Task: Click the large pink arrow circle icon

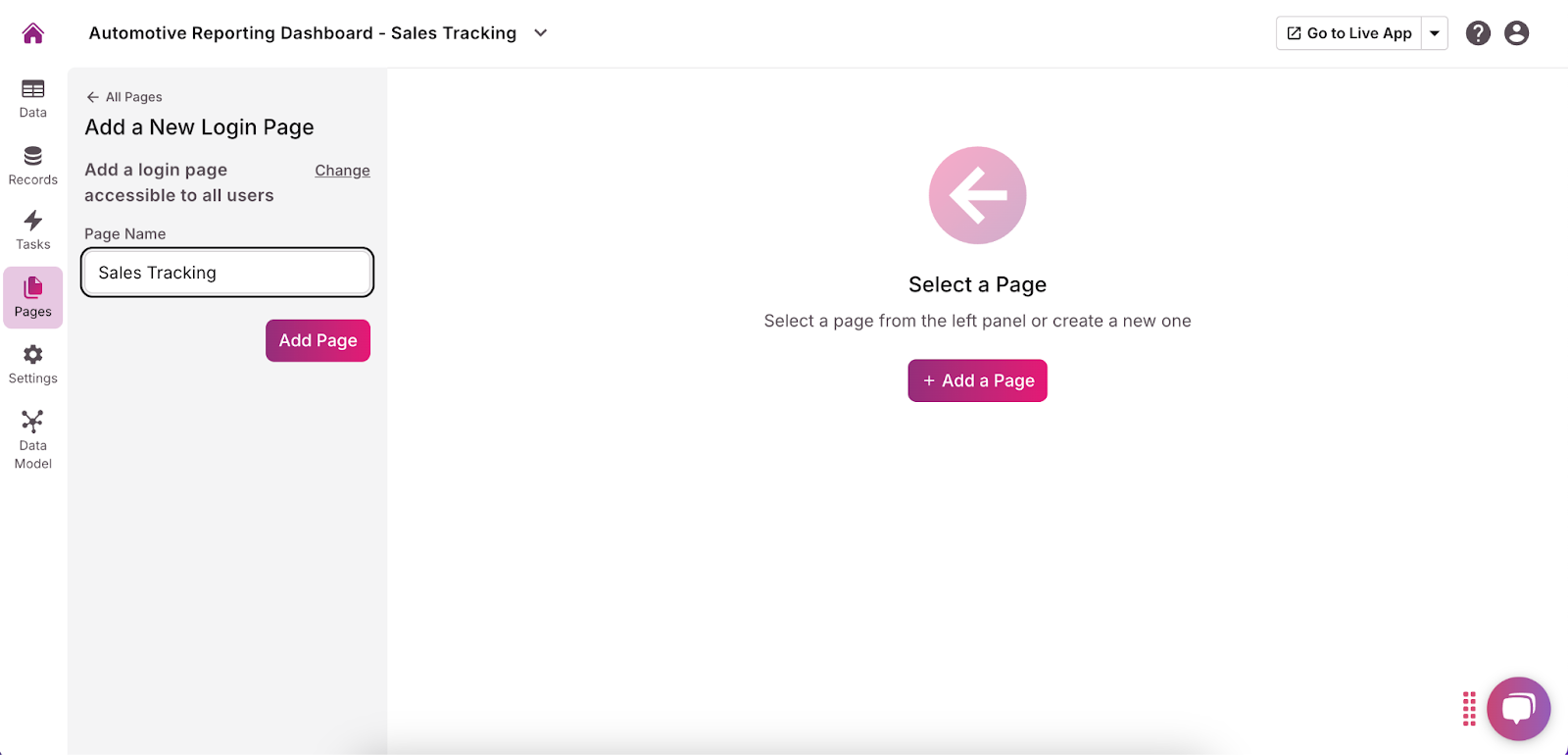Action: click(x=977, y=195)
